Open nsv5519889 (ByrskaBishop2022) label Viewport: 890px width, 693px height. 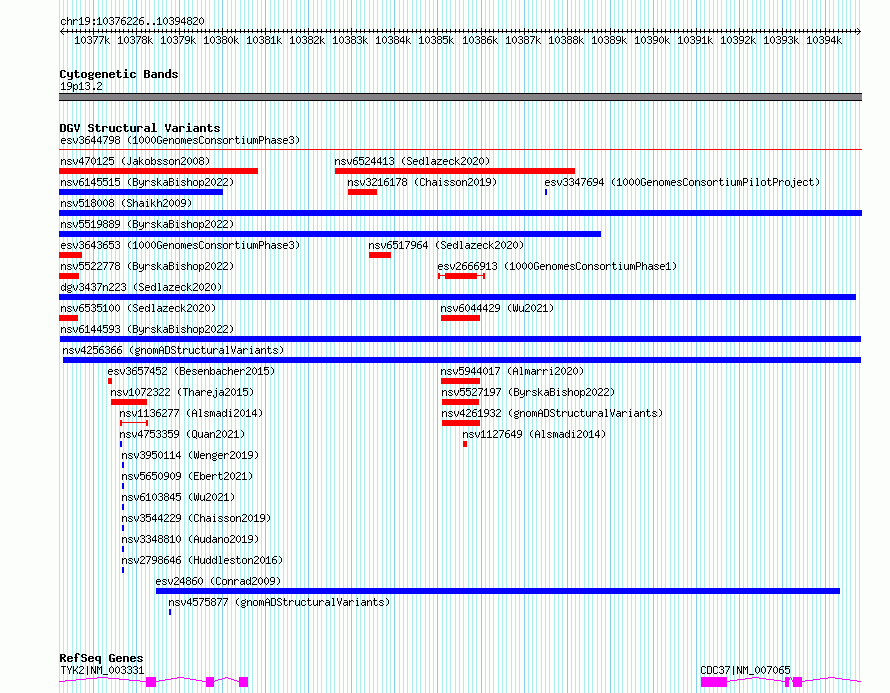[x=147, y=224]
